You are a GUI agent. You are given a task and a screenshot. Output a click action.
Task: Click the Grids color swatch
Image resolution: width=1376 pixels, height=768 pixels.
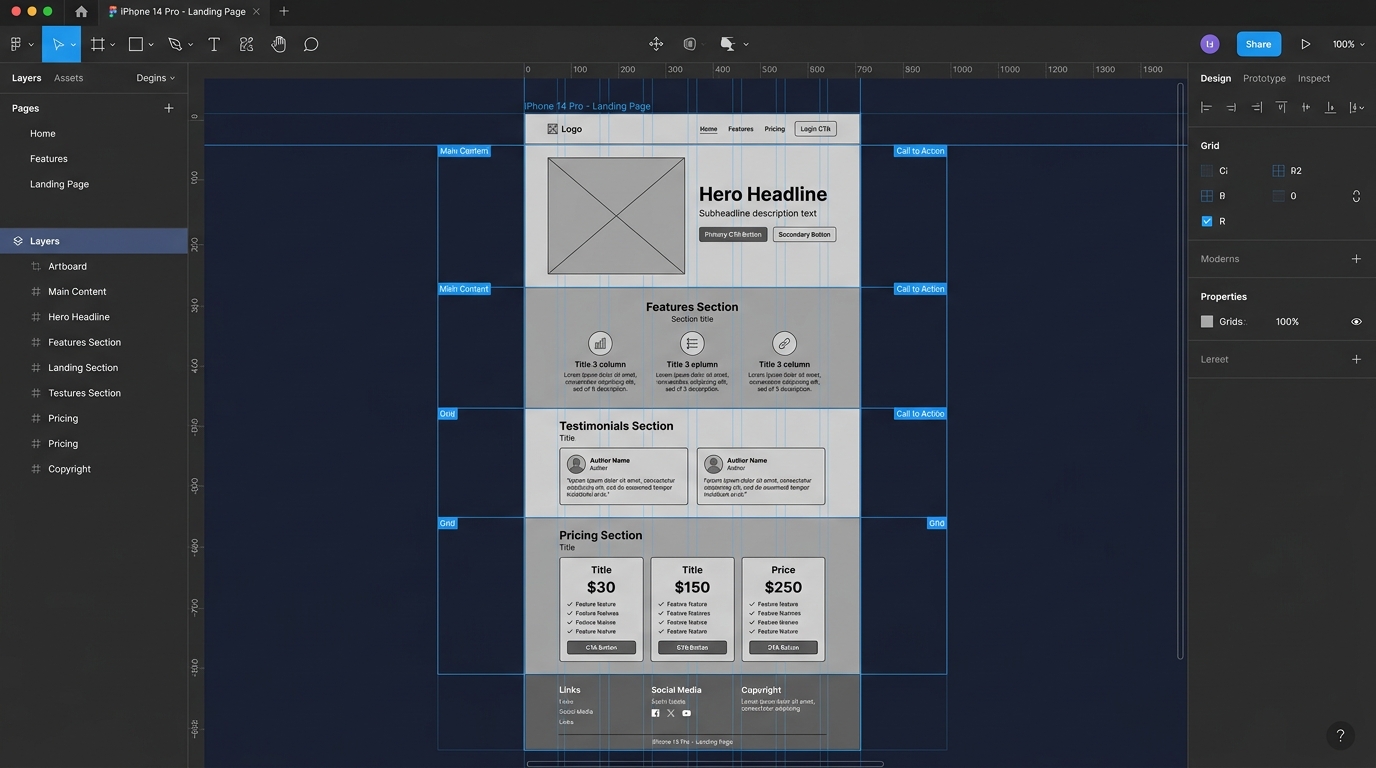pyautogui.click(x=1207, y=322)
